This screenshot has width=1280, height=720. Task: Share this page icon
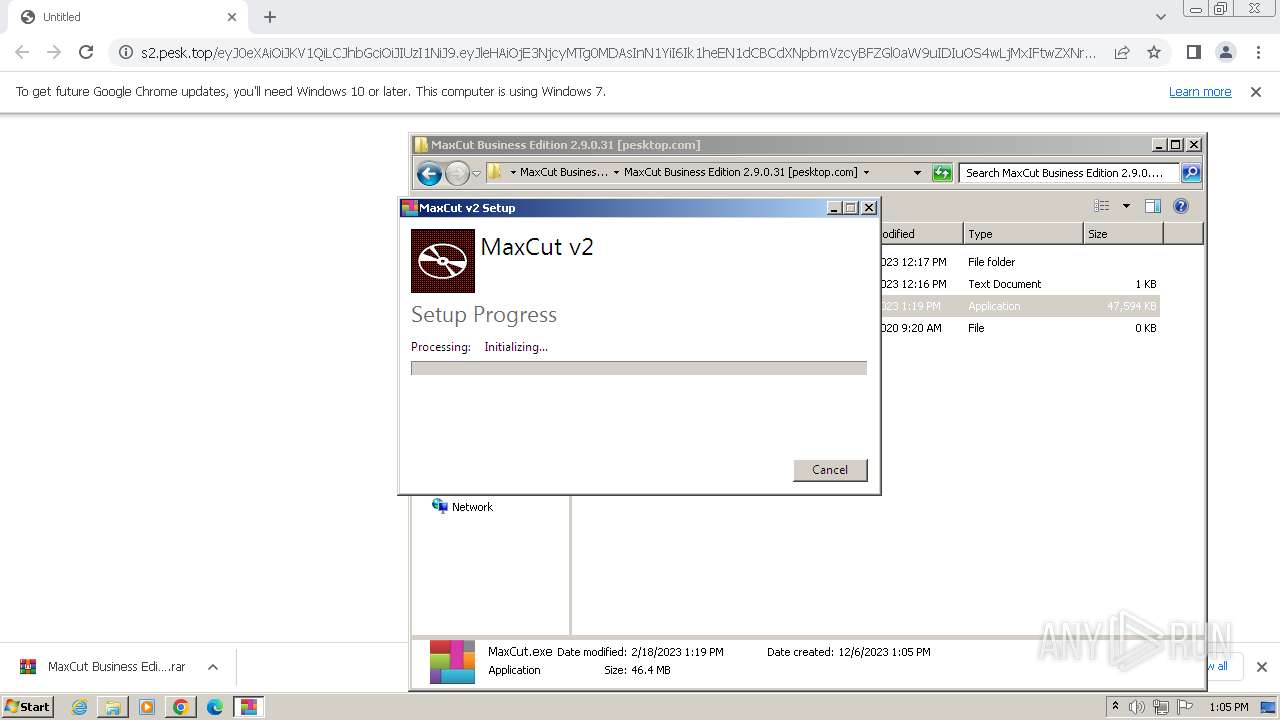[x=1122, y=53]
